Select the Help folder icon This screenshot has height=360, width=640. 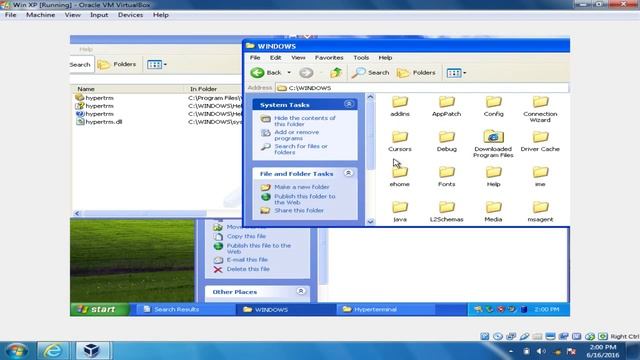[493, 172]
